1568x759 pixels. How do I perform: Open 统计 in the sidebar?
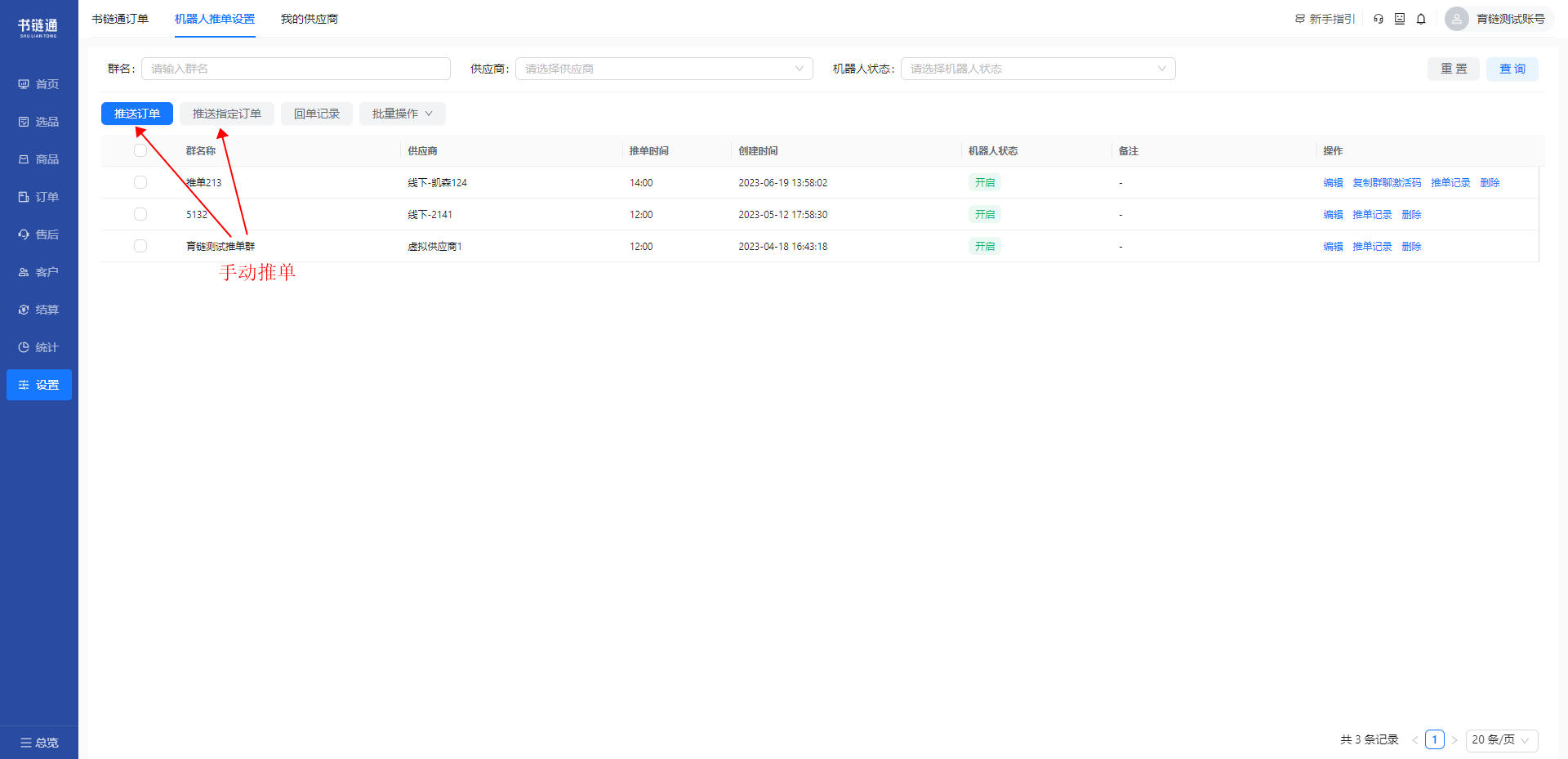[38, 347]
